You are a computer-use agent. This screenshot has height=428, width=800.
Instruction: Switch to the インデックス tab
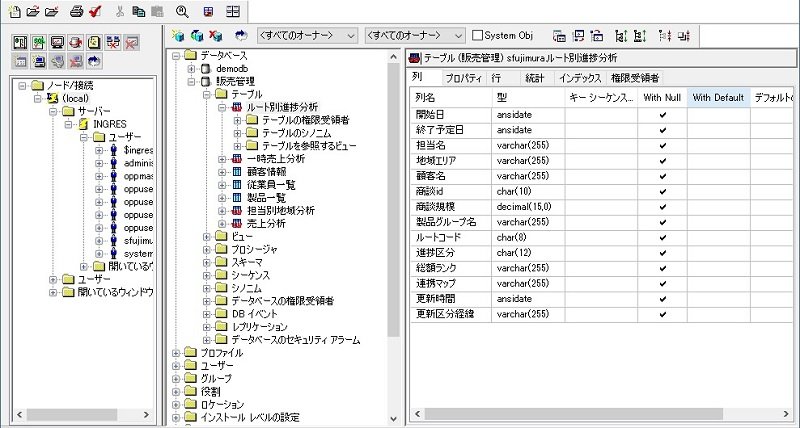tap(580, 78)
